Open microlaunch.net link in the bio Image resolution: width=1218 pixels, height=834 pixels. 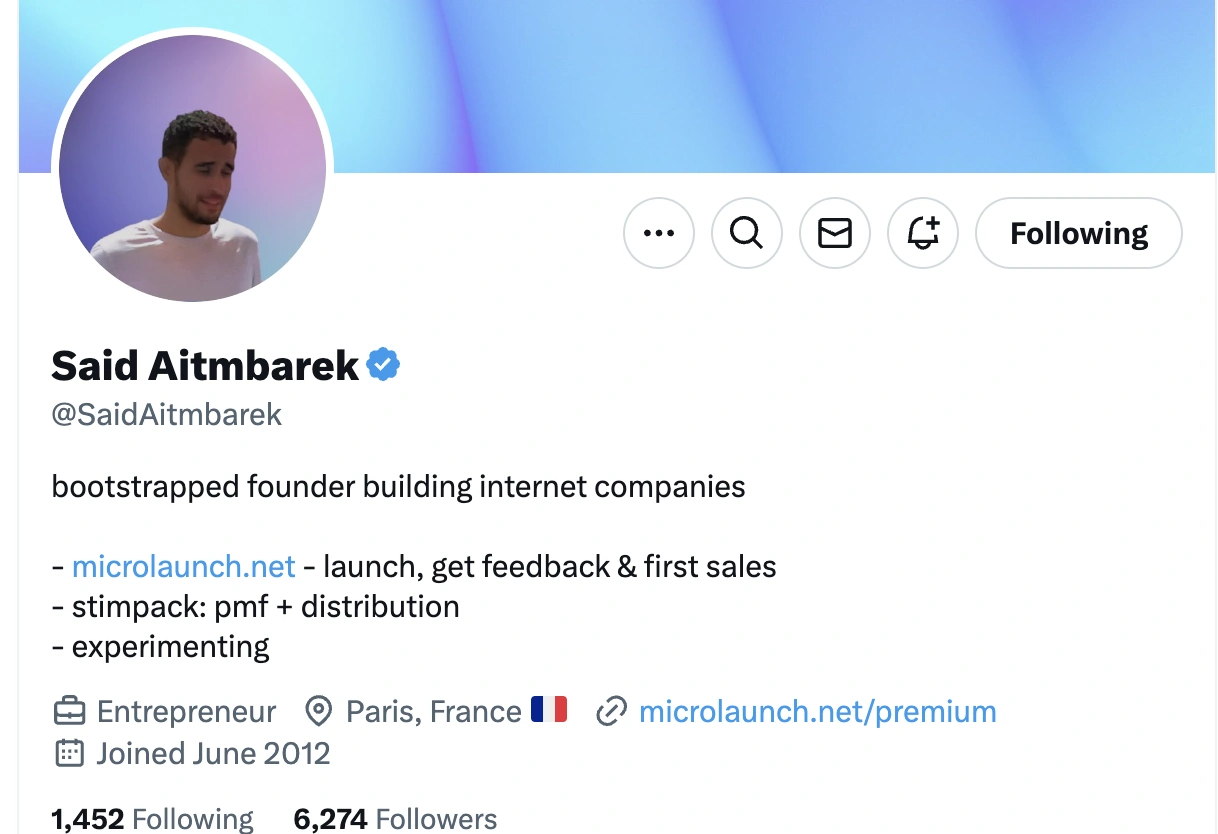click(x=184, y=567)
